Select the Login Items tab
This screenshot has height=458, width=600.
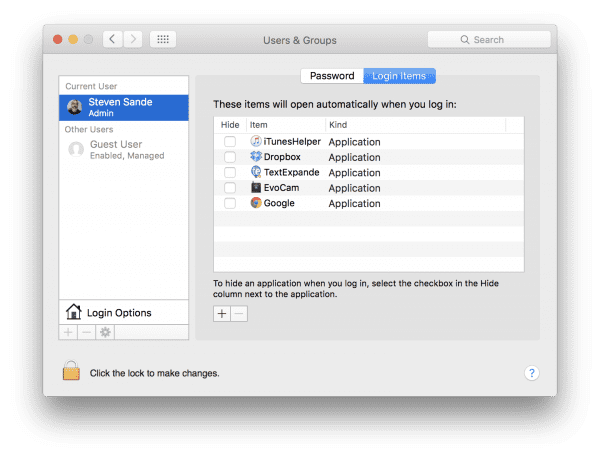click(399, 76)
